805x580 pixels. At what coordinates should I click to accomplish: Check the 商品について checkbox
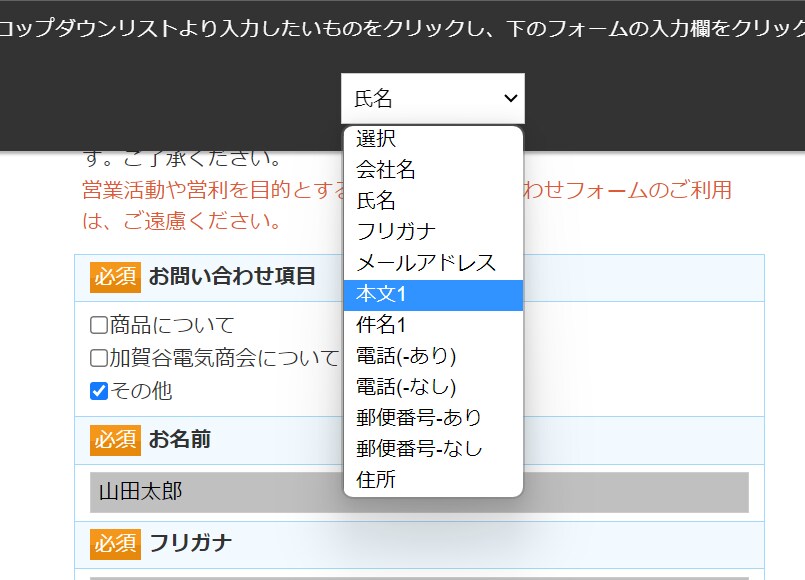[x=99, y=325]
